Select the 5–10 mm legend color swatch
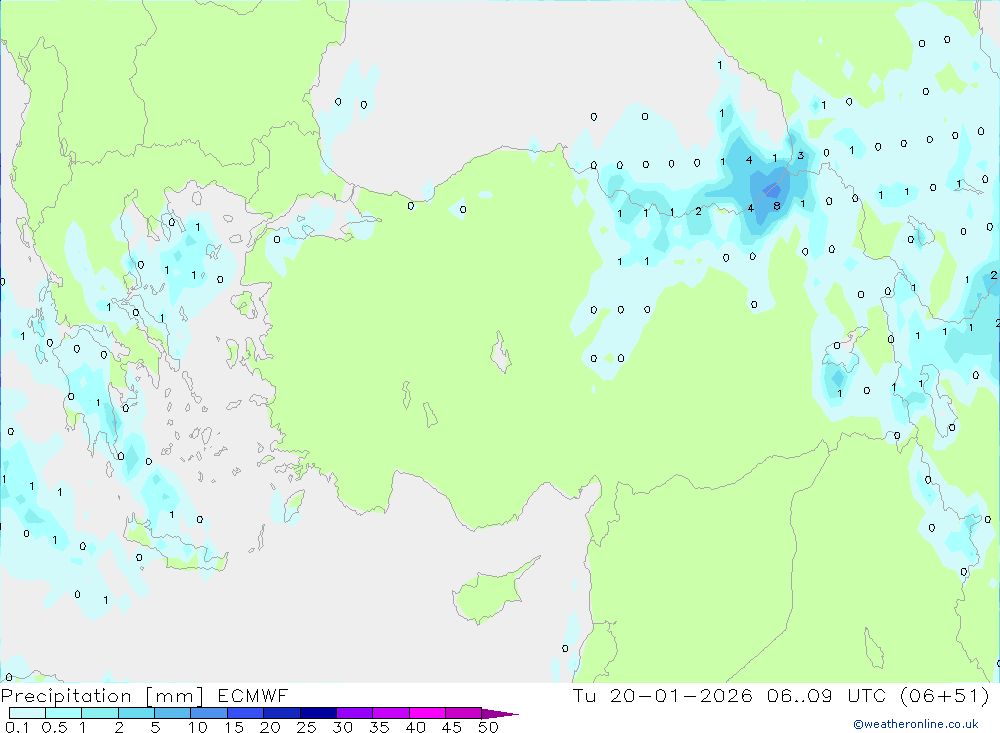 click(173, 713)
